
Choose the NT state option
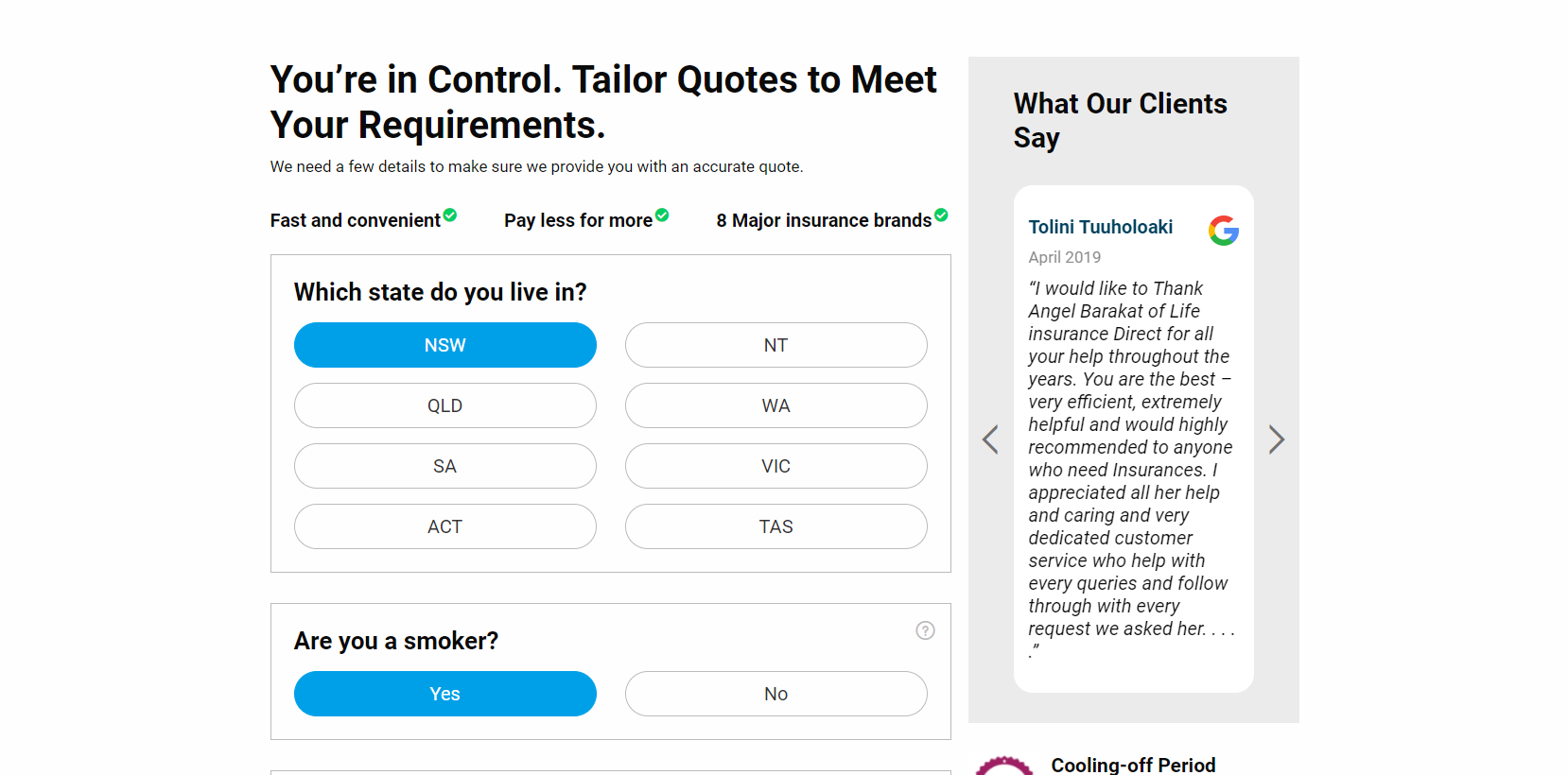[776, 345]
